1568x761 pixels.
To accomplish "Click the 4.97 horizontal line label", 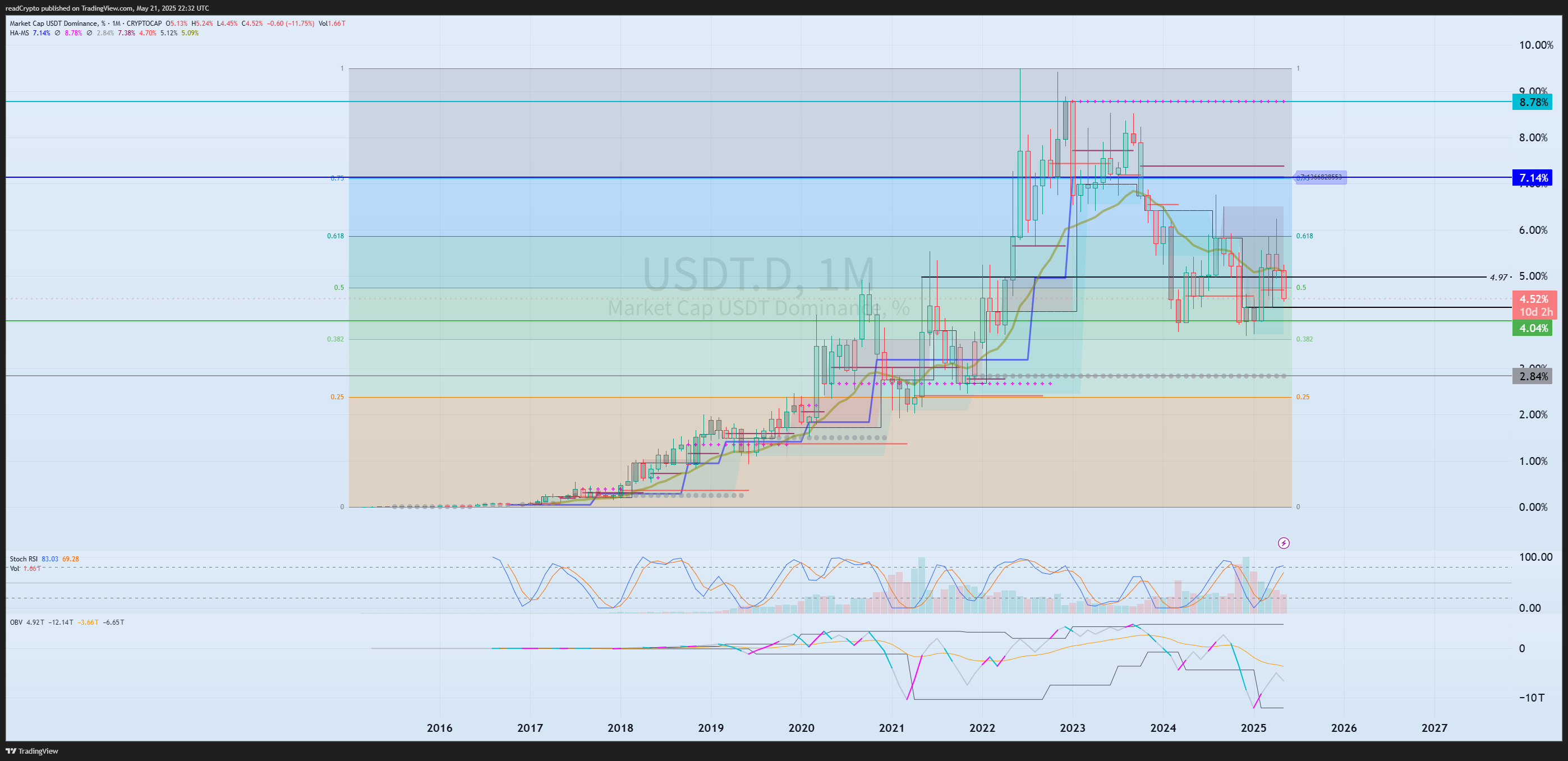I will click(x=1498, y=278).
